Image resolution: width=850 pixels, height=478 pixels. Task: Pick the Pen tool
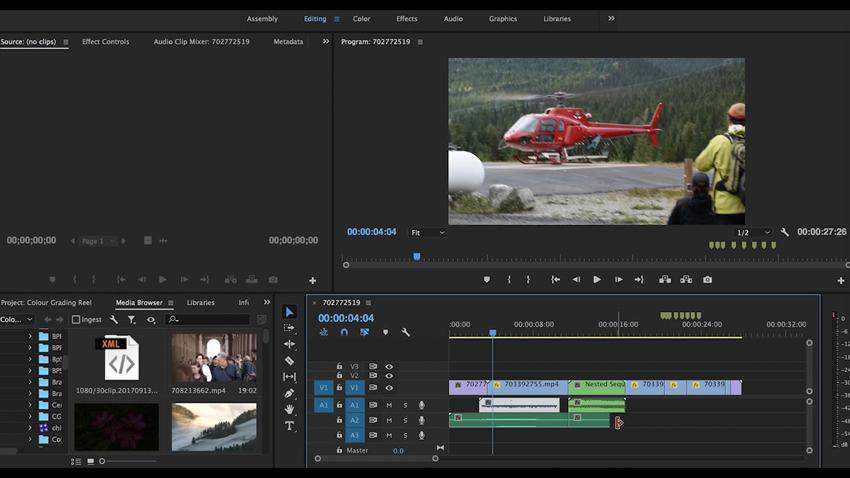click(x=289, y=393)
